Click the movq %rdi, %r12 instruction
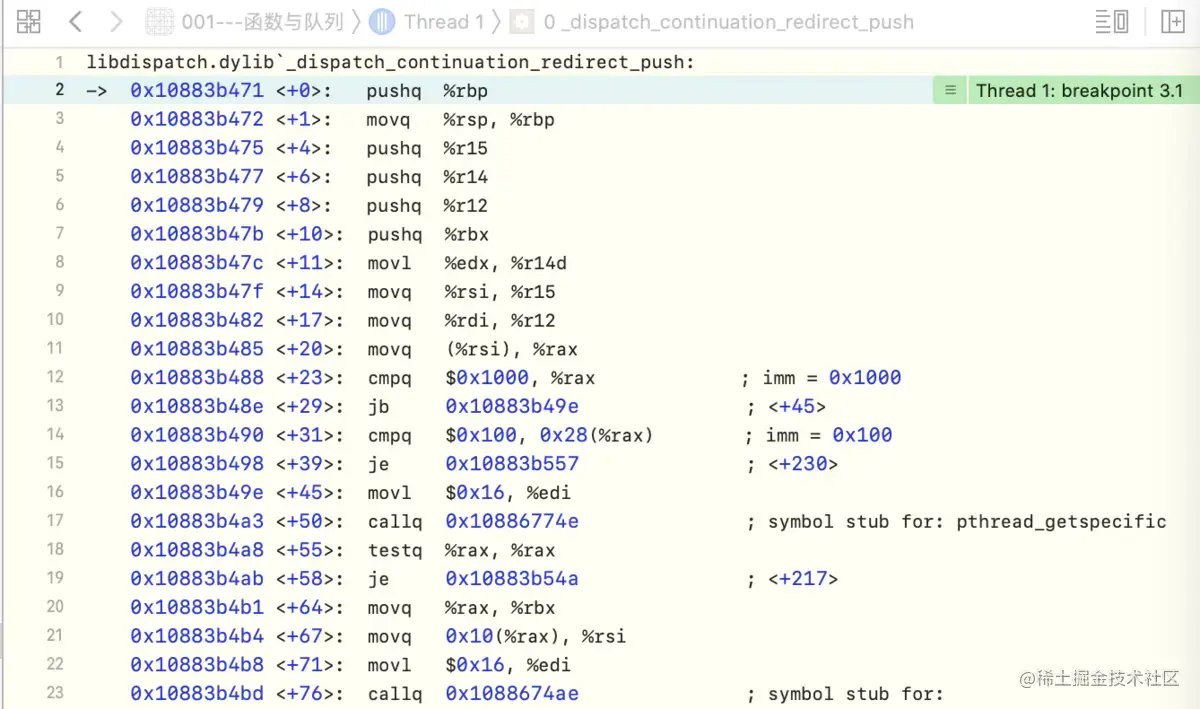 click(460, 320)
